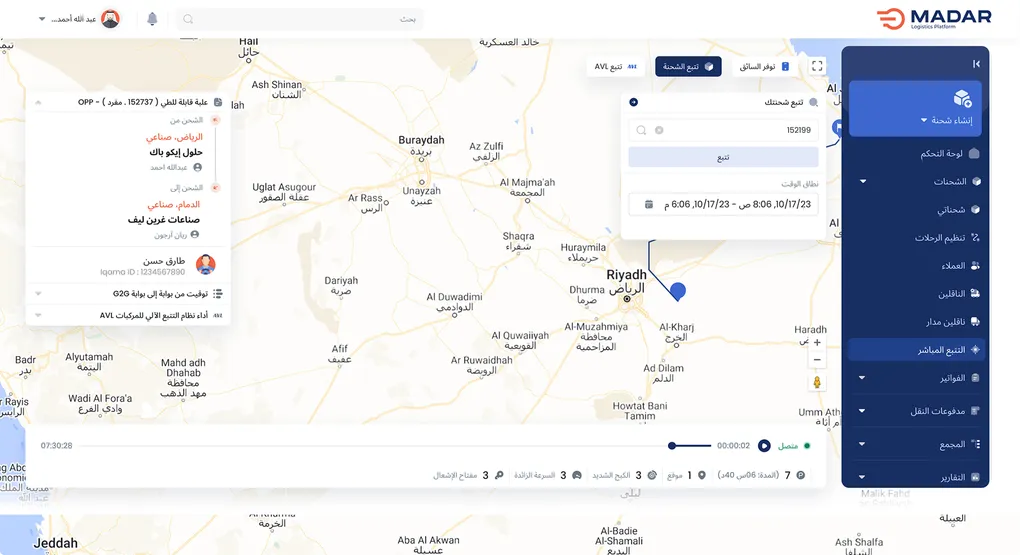Clear the shipment number field with X icon
This screenshot has width=1020, height=555.
pyautogui.click(x=659, y=130)
